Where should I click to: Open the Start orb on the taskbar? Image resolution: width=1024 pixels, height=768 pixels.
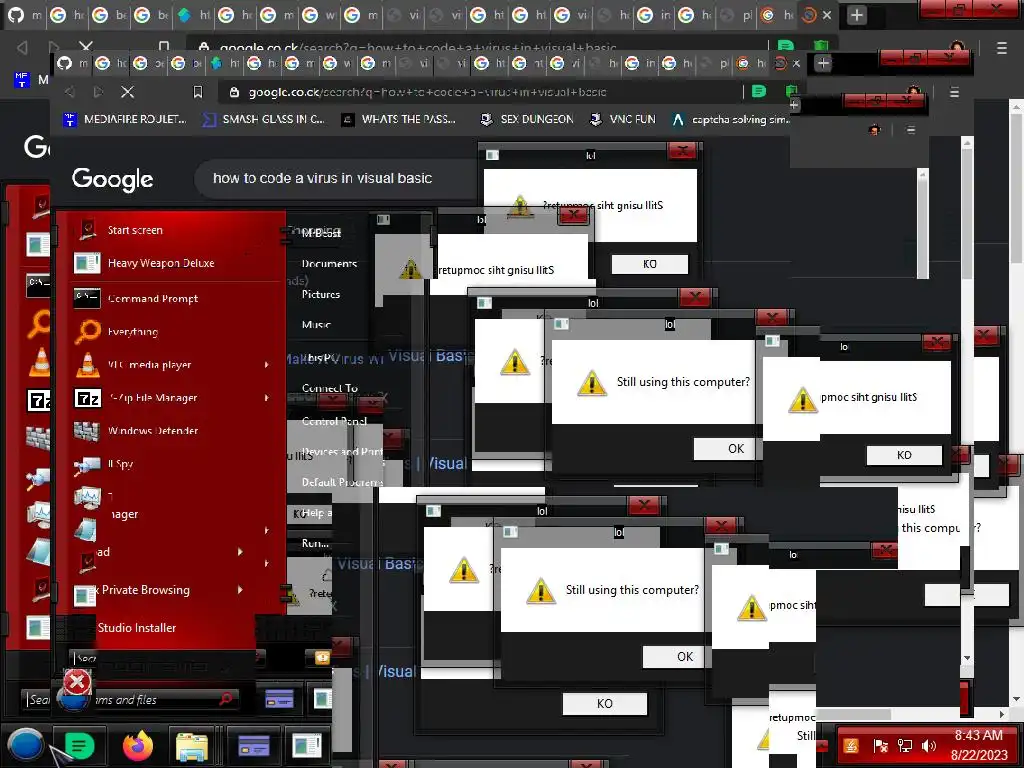coord(25,744)
